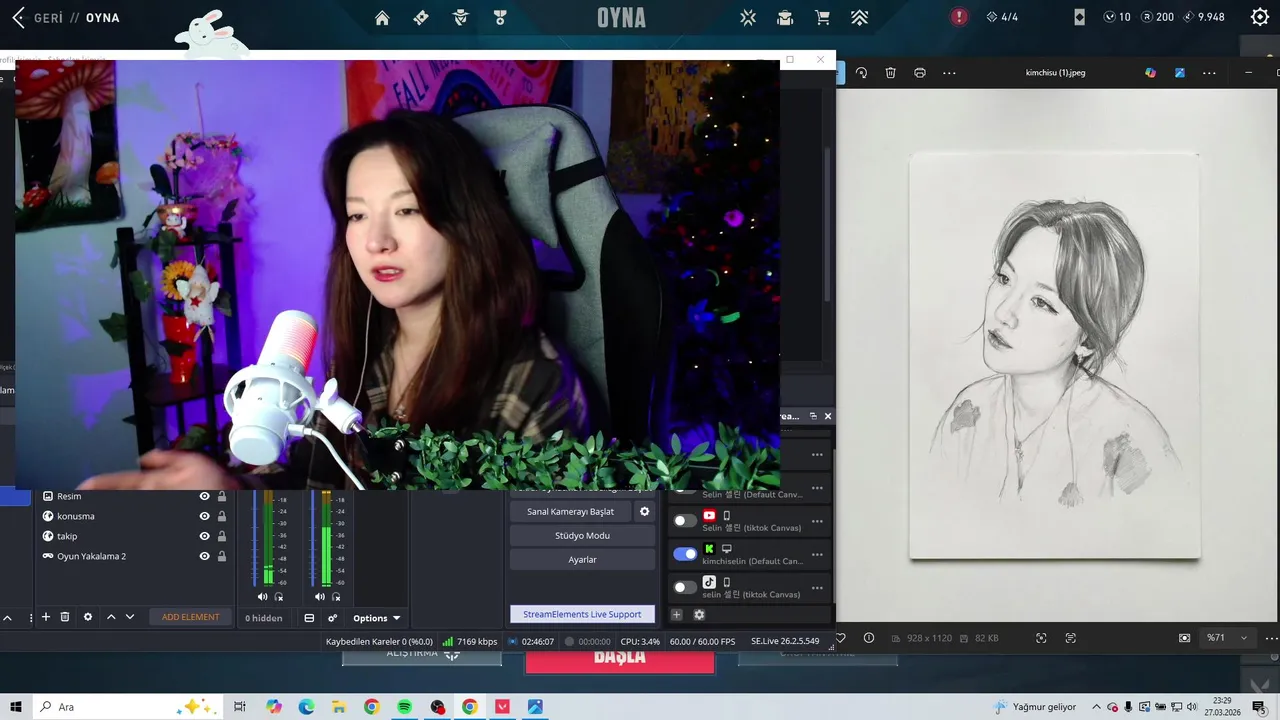Open menu for YouTube destination row
Screen dimensions: 1280x720
pyautogui.click(x=817, y=521)
